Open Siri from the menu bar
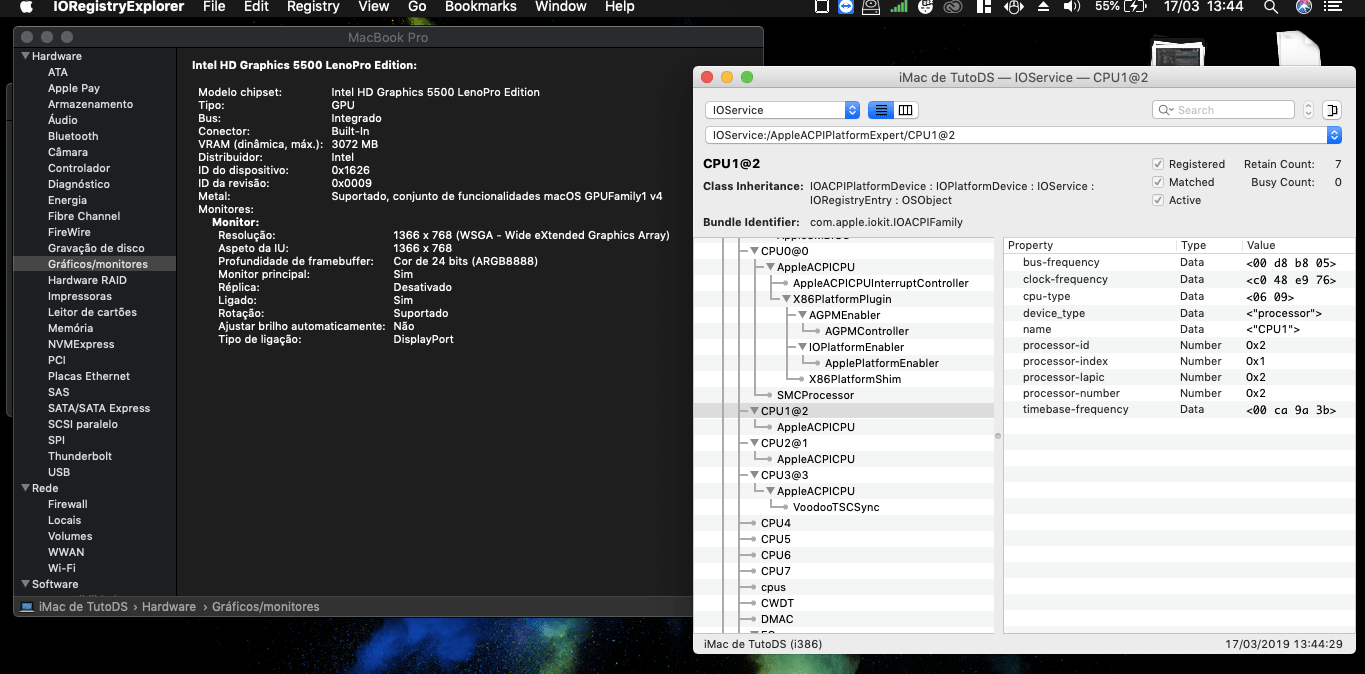The width and height of the screenshot is (1365, 674). pyautogui.click(x=1304, y=7)
